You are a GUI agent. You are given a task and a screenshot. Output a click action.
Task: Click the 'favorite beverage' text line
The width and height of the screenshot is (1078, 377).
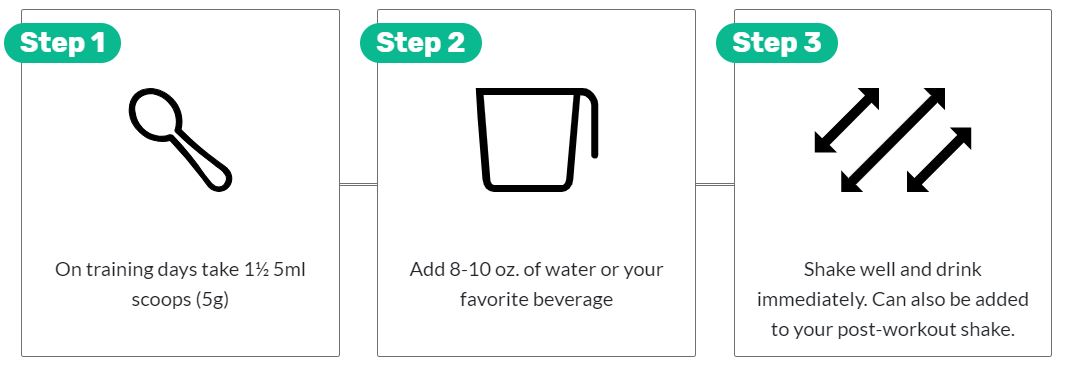[x=536, y=300]
